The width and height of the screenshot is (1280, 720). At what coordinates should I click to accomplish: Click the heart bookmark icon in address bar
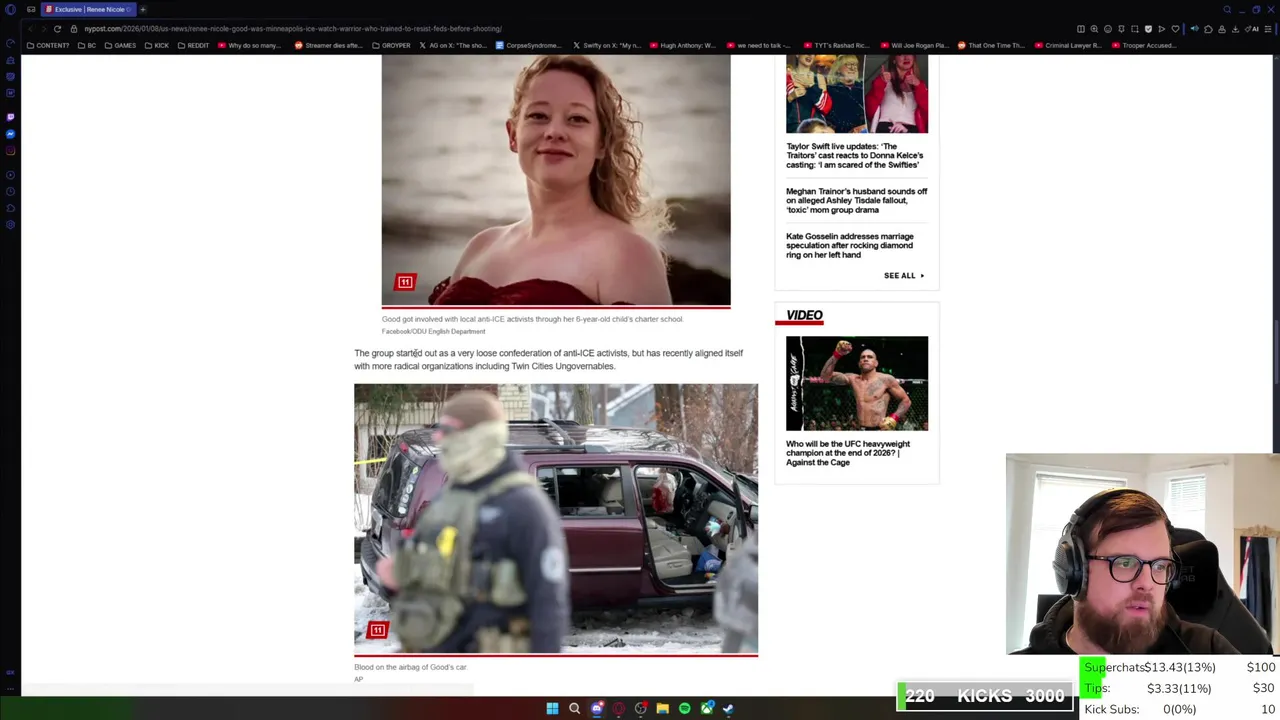tap(1175, 29)
